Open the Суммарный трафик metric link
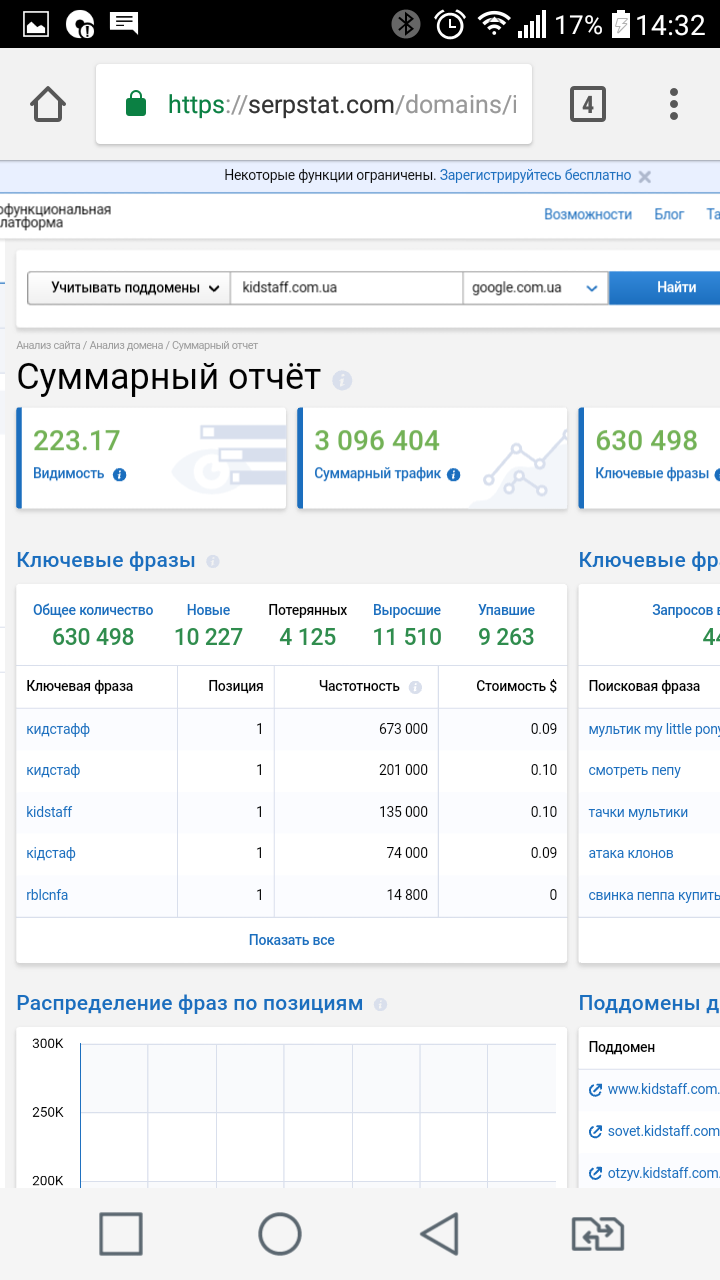Viewport: 720px width, 1280px height. tap(377, 474)
